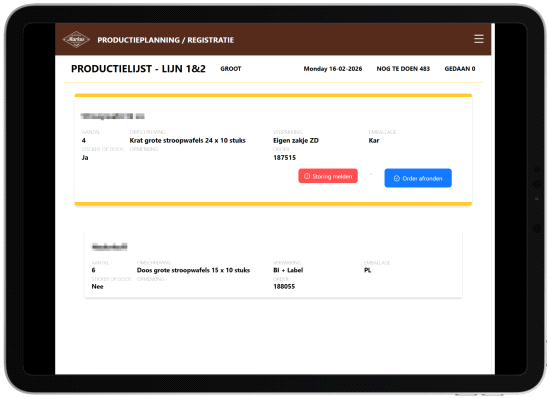
Task: Click blurred customer name above order 187515
Action: point(113,116)
